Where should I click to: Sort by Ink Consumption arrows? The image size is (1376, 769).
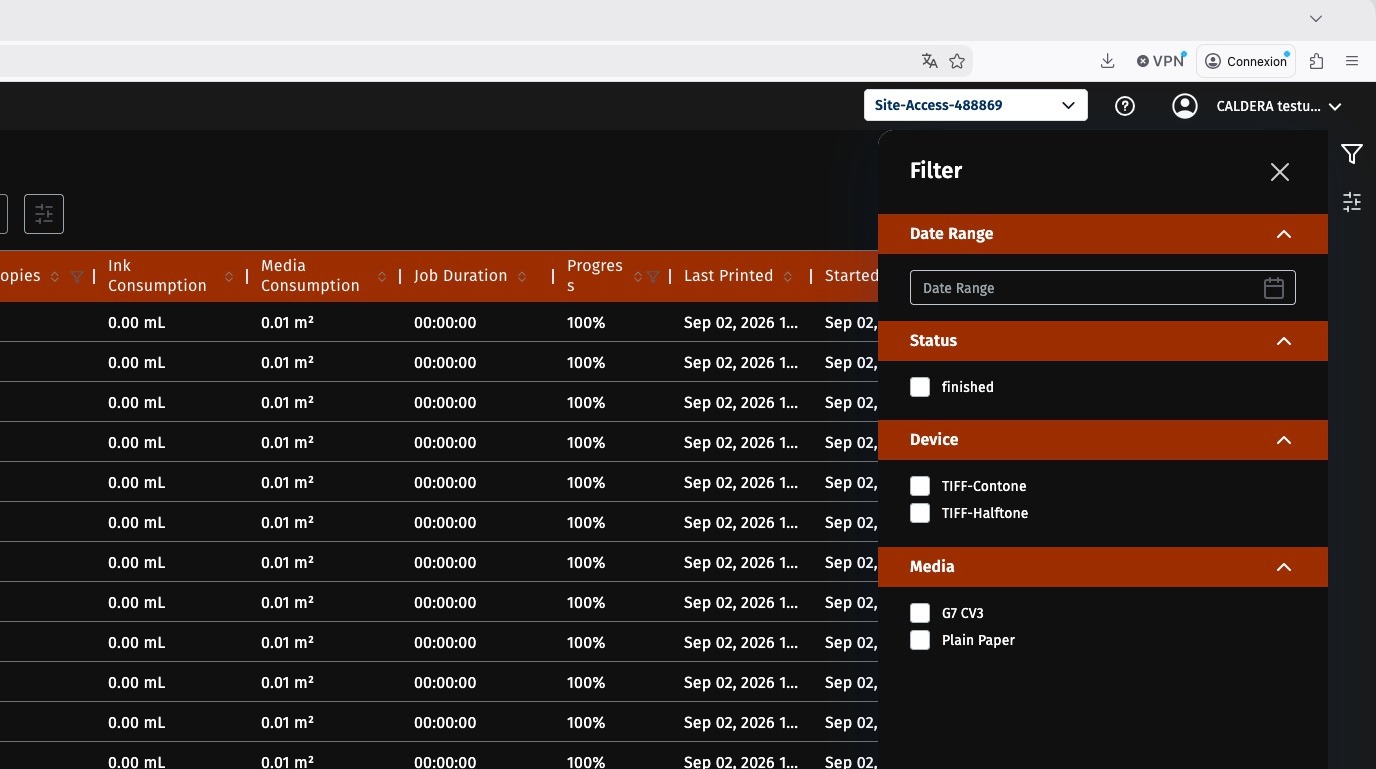point(229,277)
